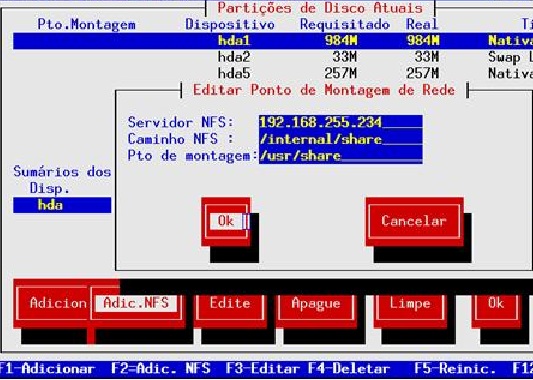
Task: Select the hda1 partition row
Action: point(273,41)
